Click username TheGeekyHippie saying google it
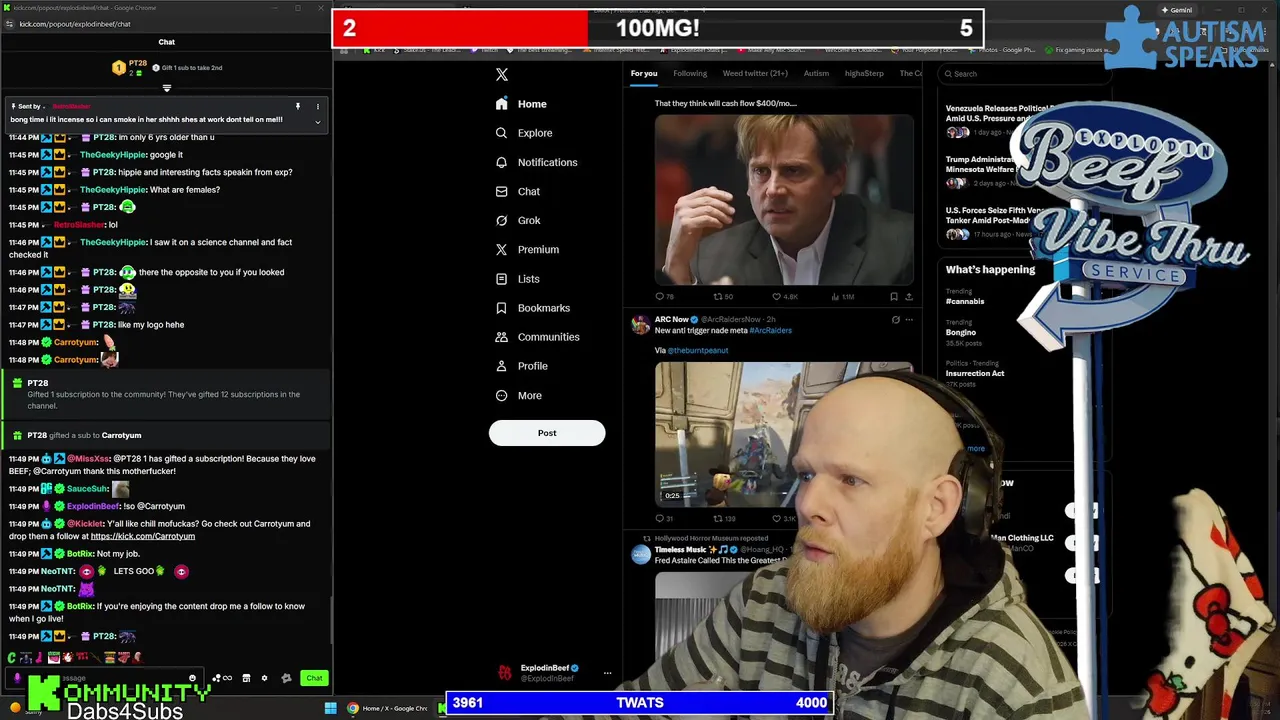 (x=113, y=155)
